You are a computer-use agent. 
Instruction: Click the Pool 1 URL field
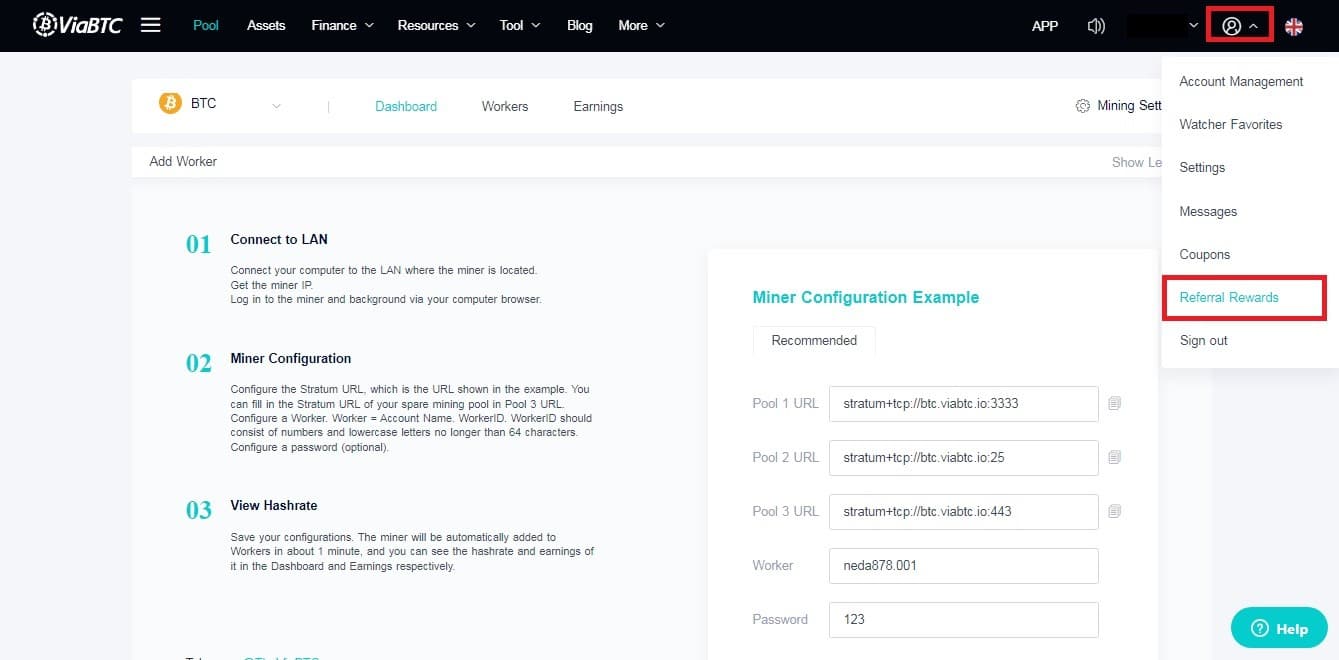click(x=964, y=403)
